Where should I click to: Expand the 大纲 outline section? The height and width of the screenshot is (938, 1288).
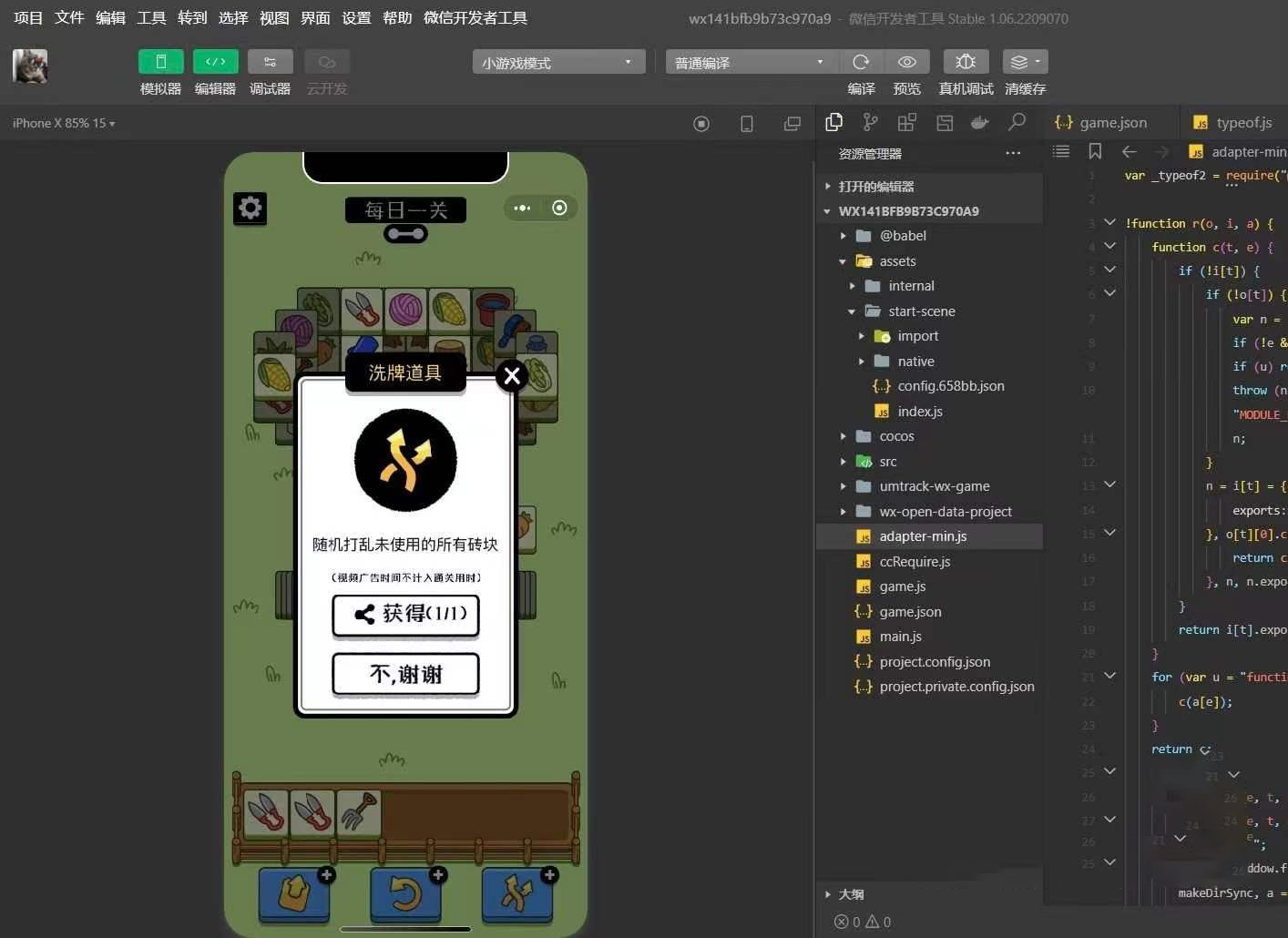[x=929, y=894]
